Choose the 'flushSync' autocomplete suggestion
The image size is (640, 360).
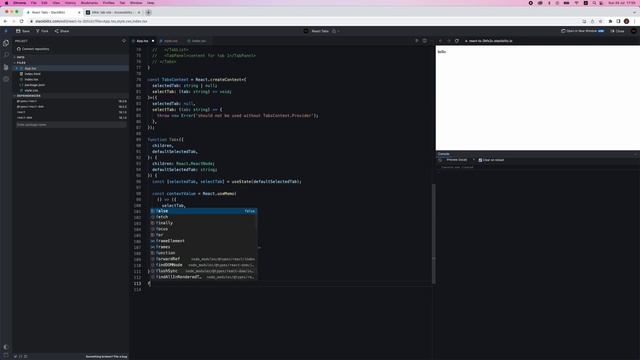coord(203,271)
